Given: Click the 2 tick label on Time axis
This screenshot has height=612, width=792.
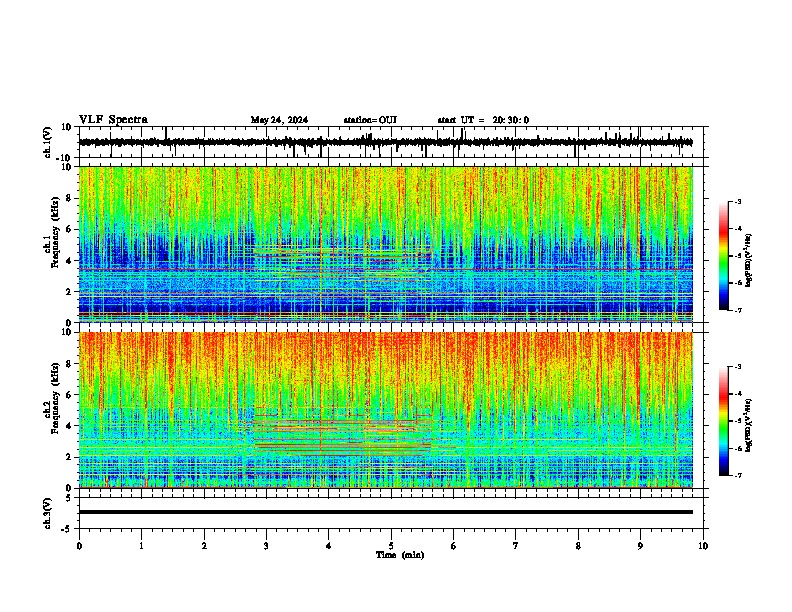Looking at the screenshot, I should coord(204,546).
